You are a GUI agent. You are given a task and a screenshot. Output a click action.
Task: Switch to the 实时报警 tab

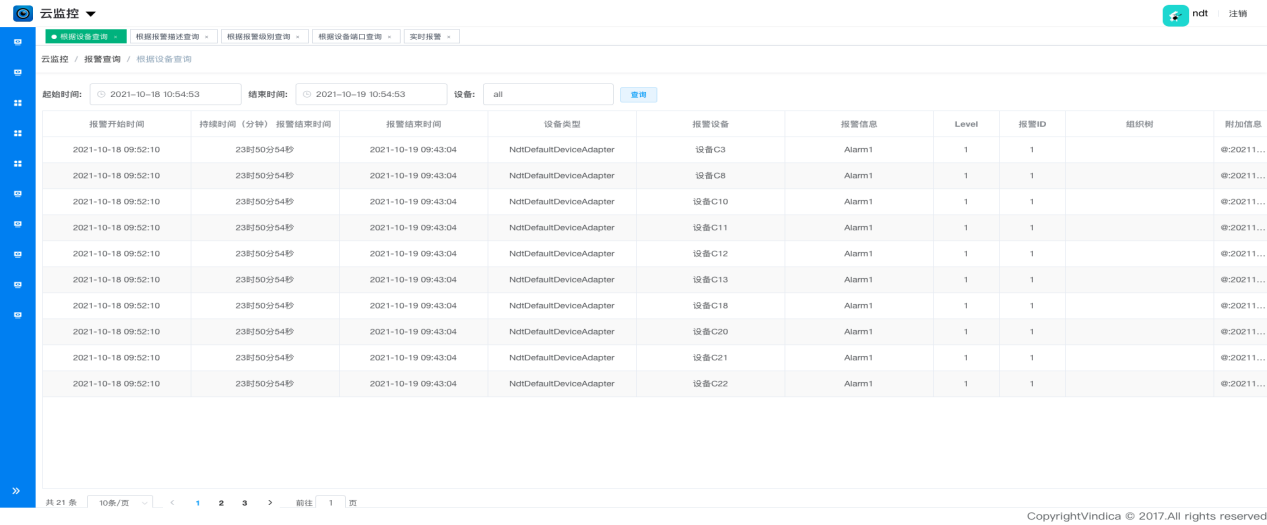pyautogui.click(x=430, y=37)
